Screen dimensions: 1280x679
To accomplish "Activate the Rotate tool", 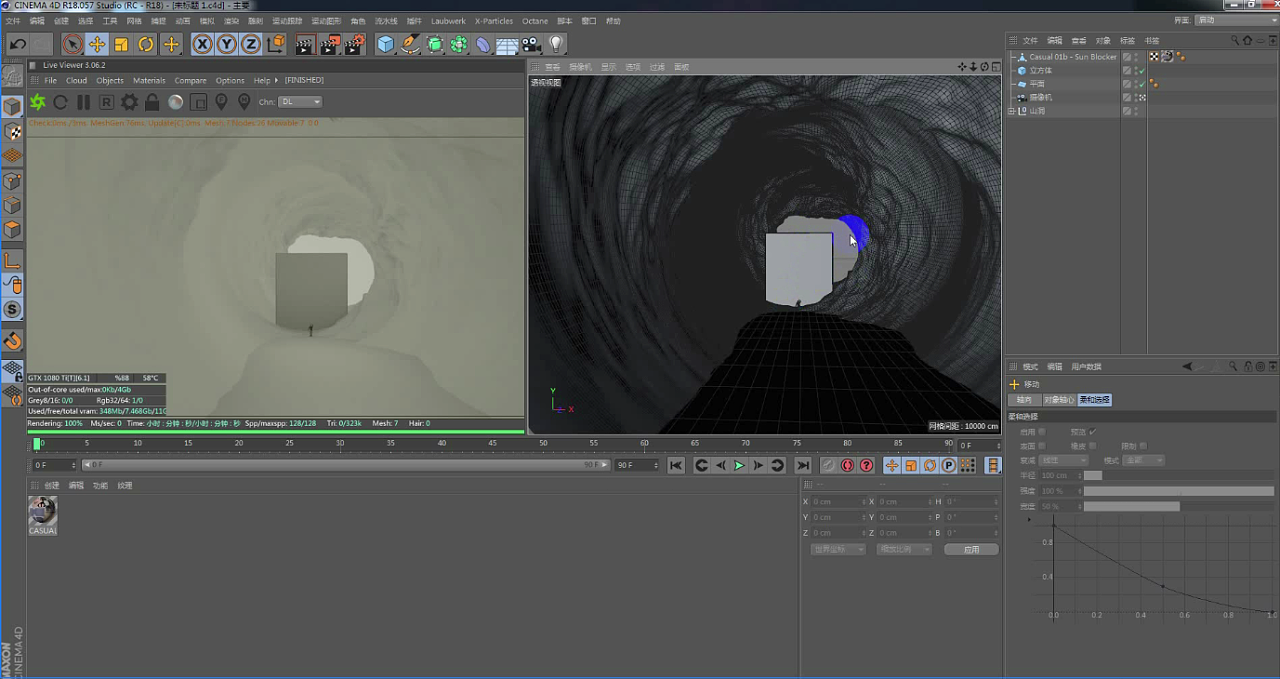I will coord(146,44).
